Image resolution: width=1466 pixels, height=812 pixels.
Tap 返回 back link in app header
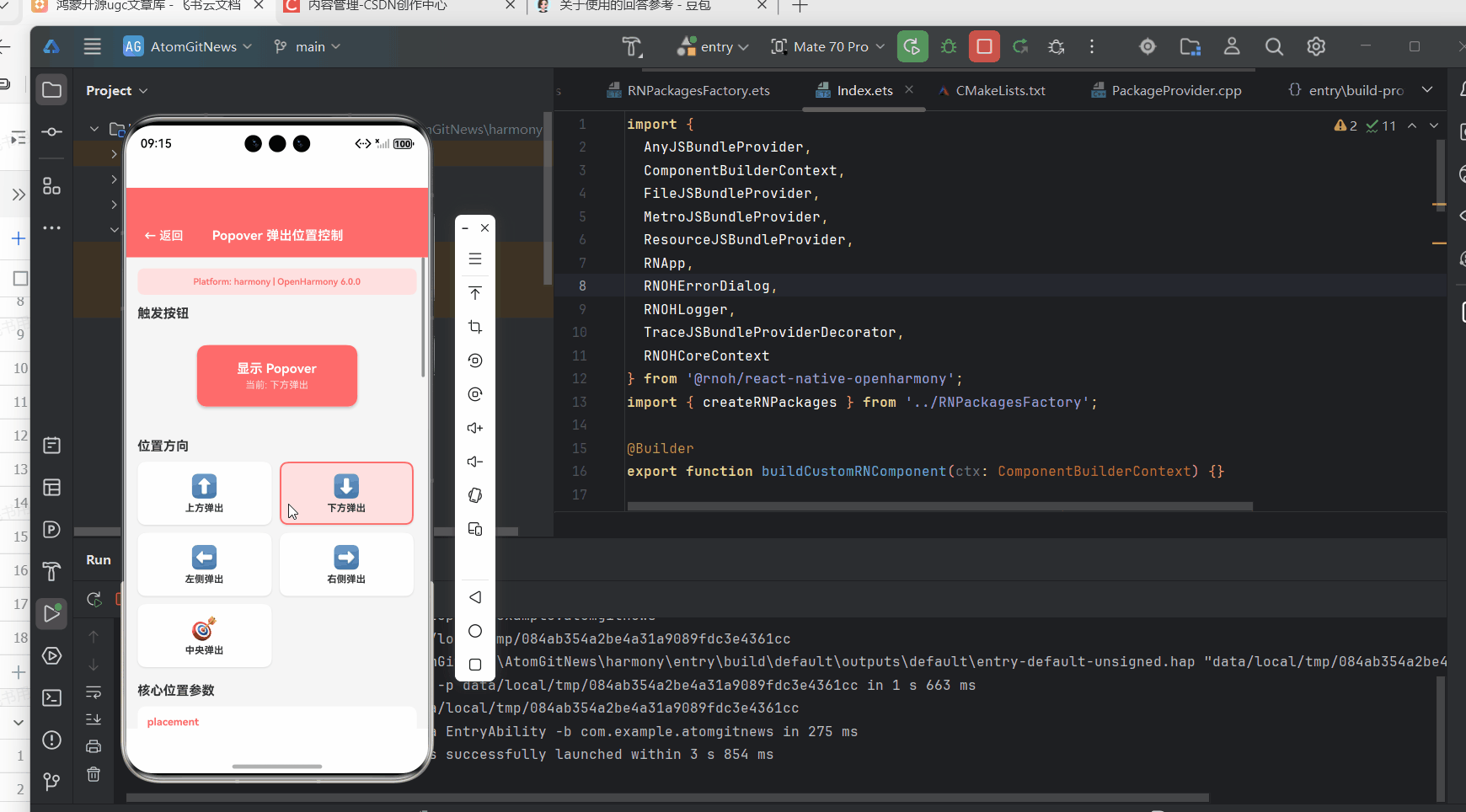[x=163, y=235]
